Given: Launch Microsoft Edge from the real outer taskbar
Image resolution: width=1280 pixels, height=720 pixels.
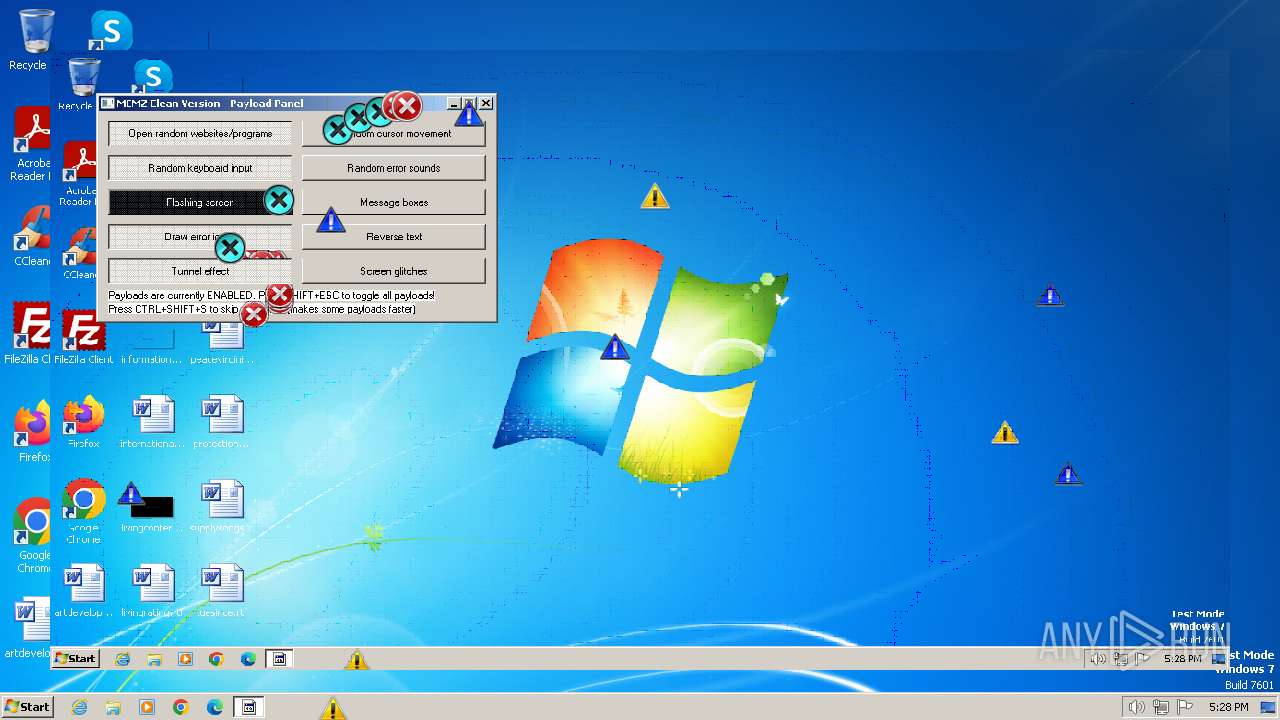Looking at the screenshot, I should click(x=215, y=707).
